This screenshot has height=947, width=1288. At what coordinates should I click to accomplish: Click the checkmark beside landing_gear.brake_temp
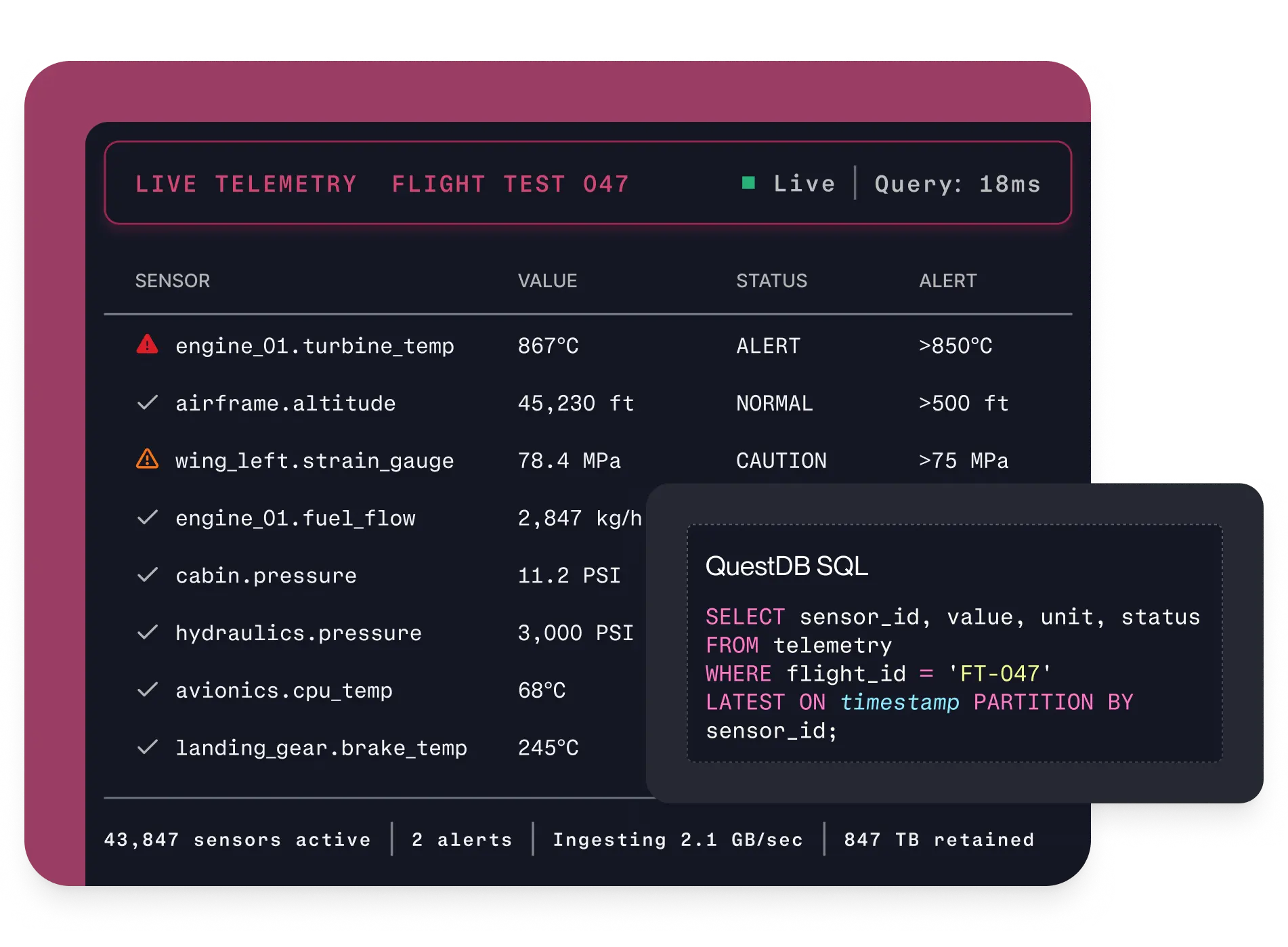pos(147,747)
